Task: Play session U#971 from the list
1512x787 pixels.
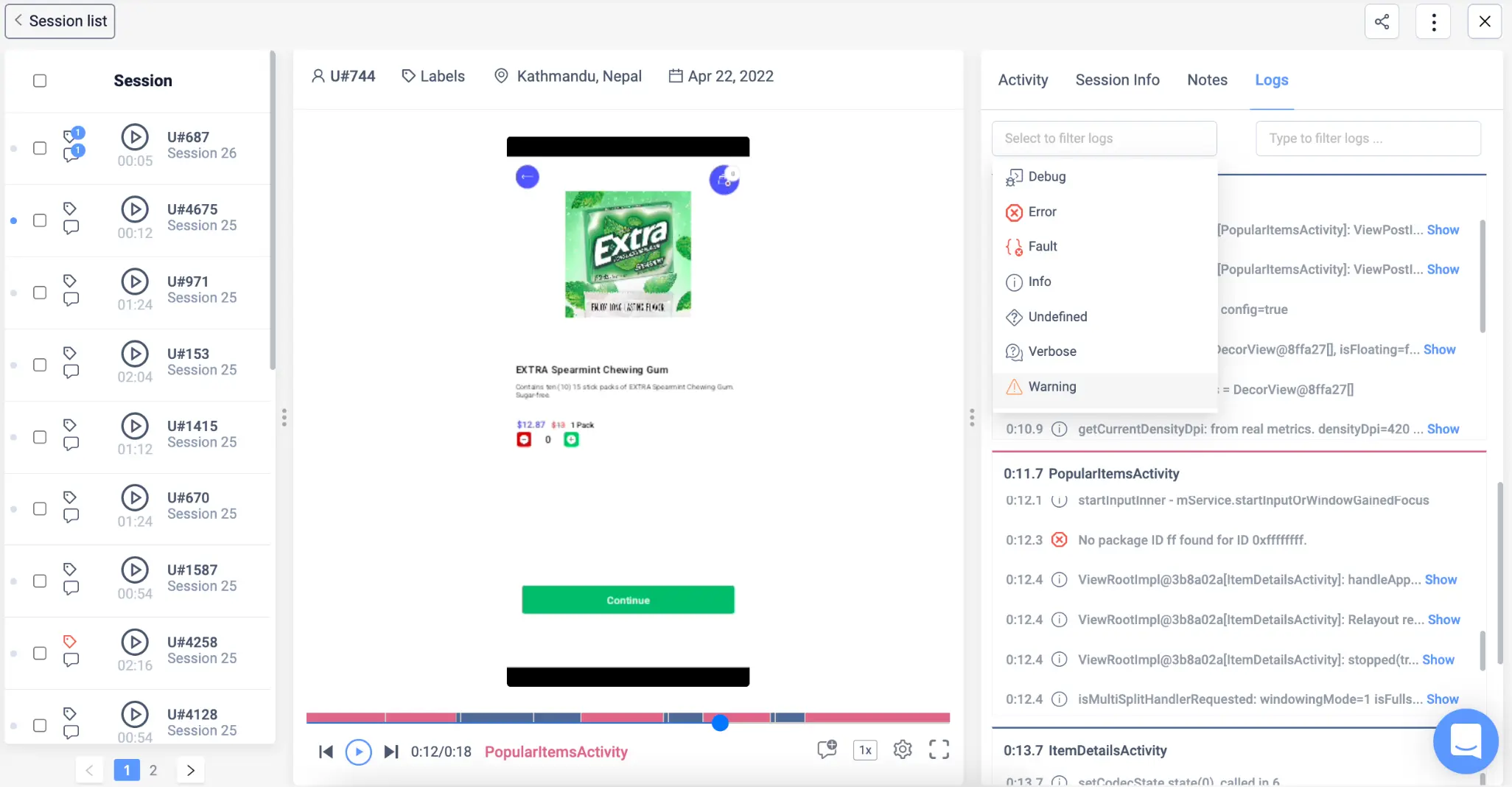Action: (x=135, y=281)
